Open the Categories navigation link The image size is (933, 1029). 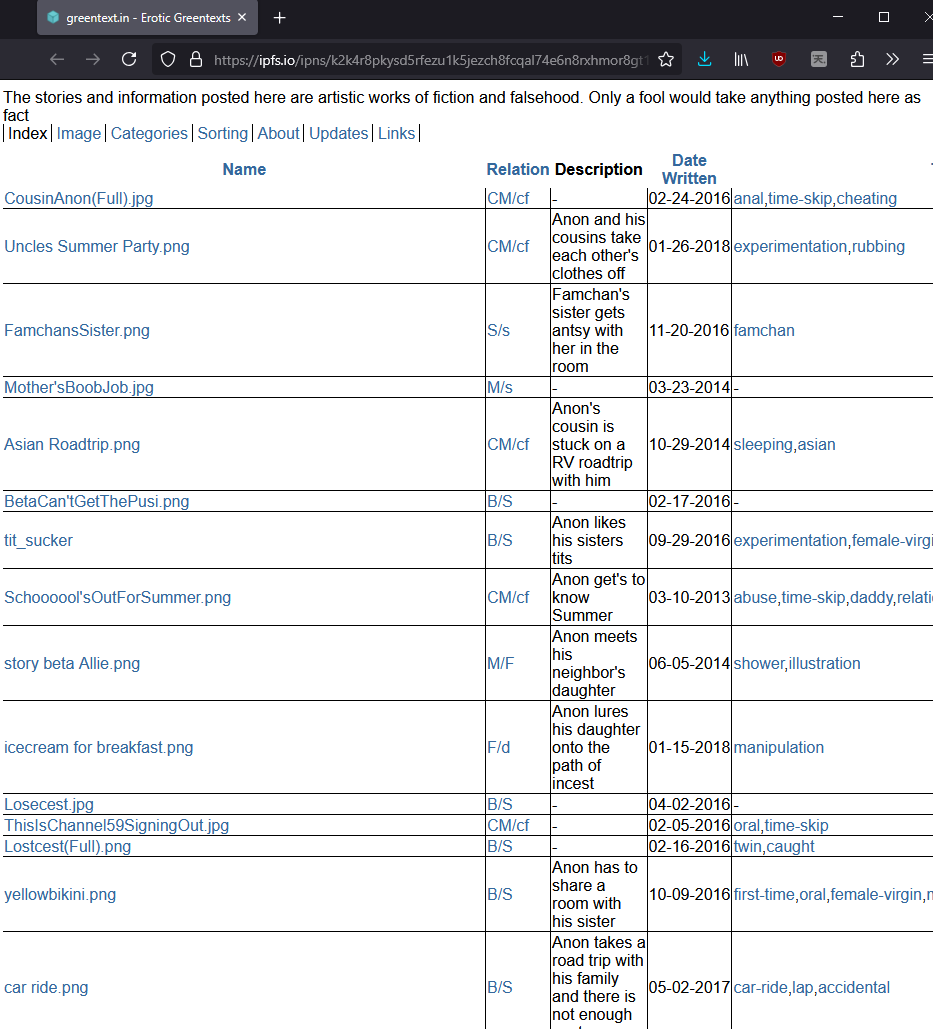point(149,133)
